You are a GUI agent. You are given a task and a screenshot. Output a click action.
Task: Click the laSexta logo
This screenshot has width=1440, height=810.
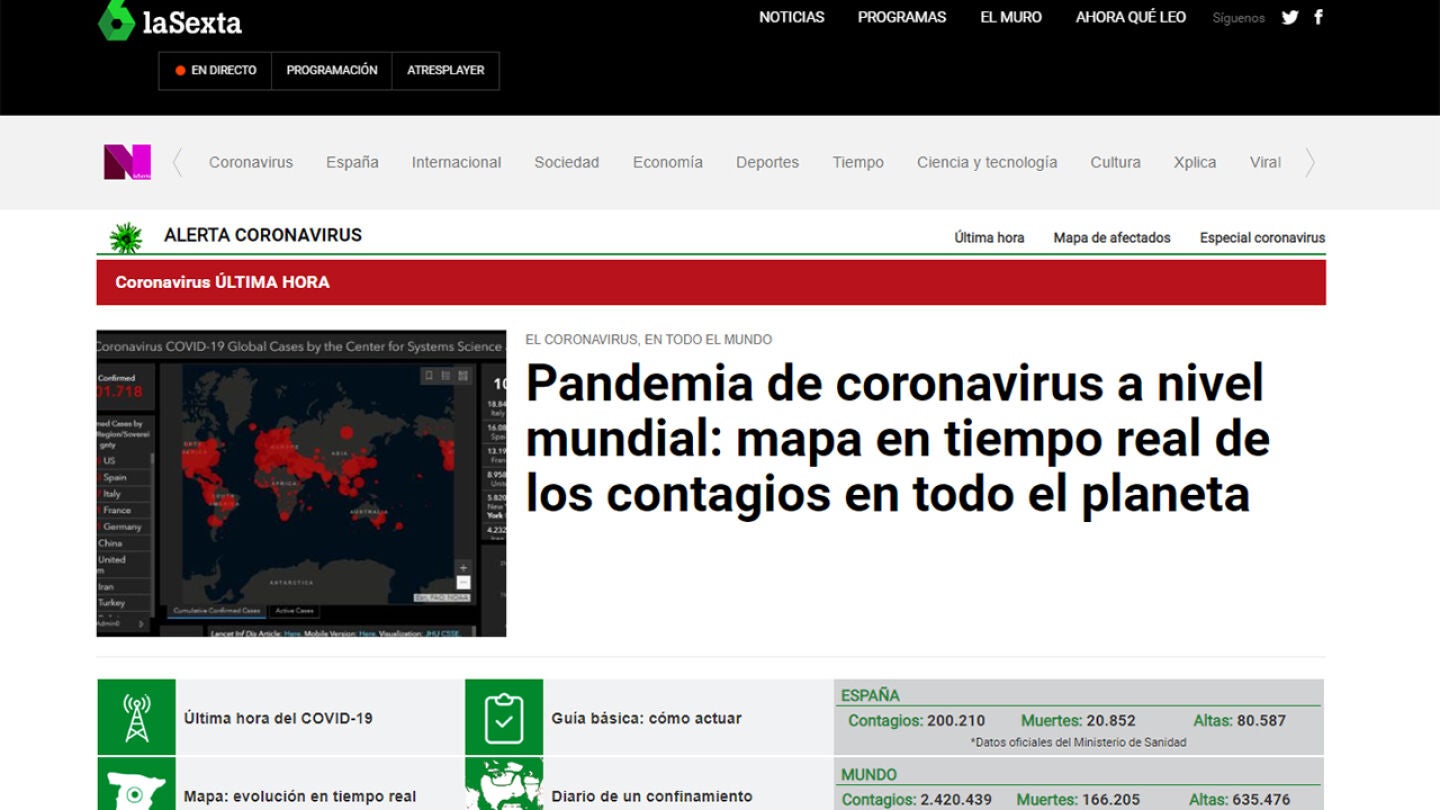click(x=170, y=20)
